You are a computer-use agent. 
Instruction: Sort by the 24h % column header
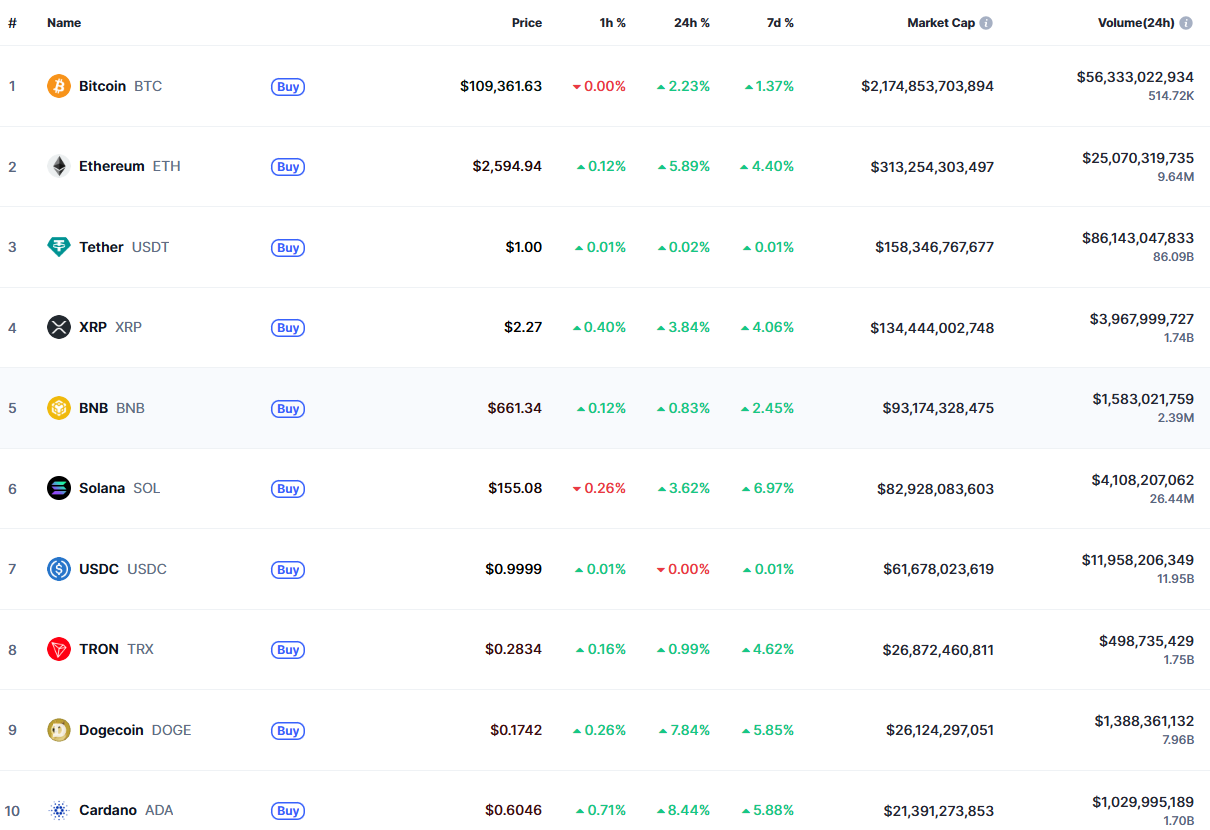tap(691, 23)
